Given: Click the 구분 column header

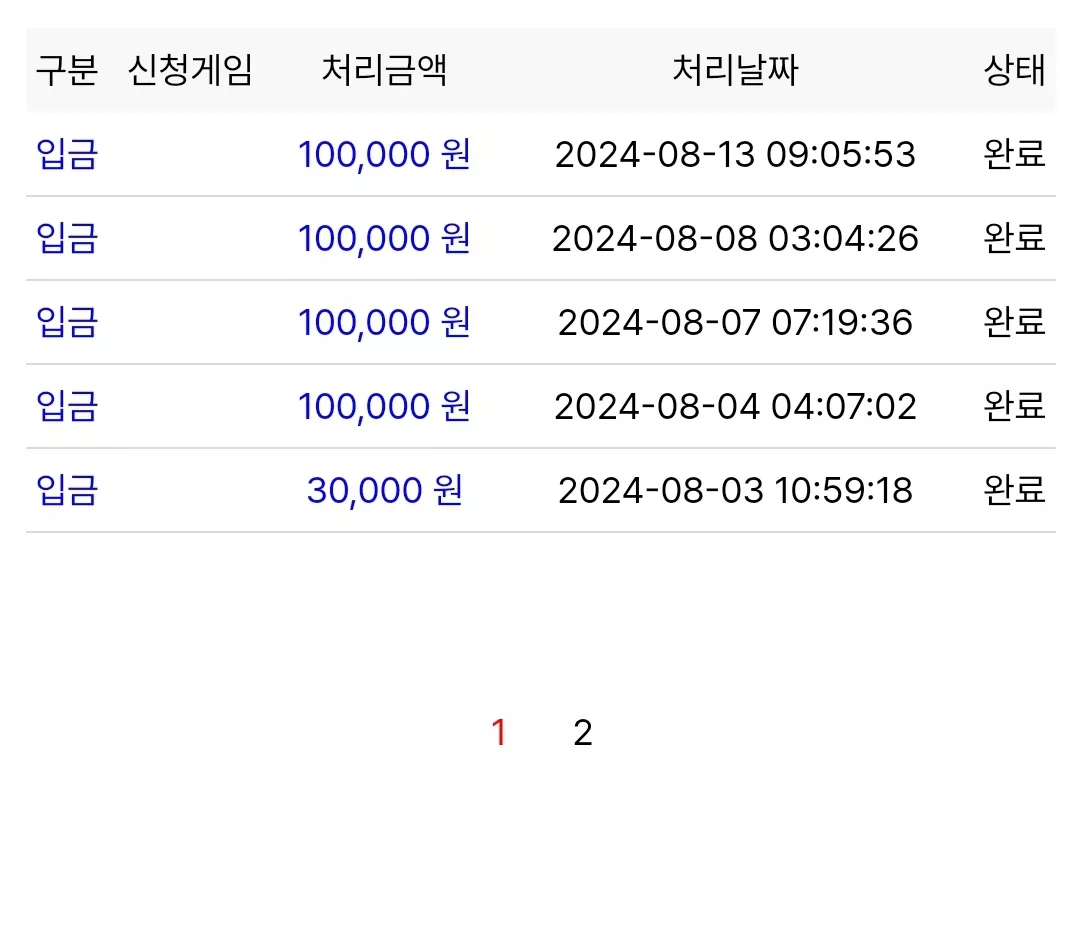Looking at the screenshot, I should 67,70.
